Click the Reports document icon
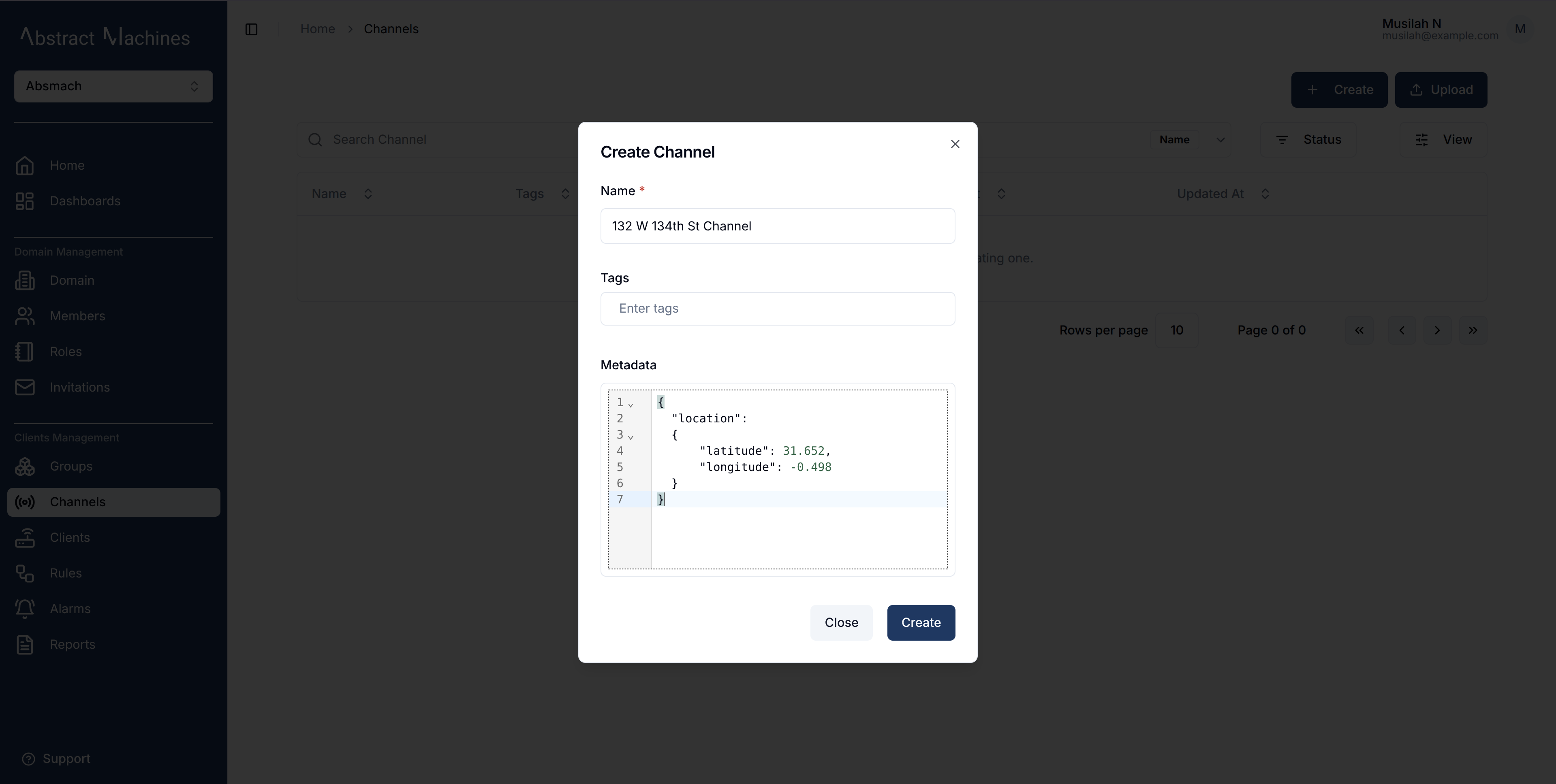 (25, 645)
